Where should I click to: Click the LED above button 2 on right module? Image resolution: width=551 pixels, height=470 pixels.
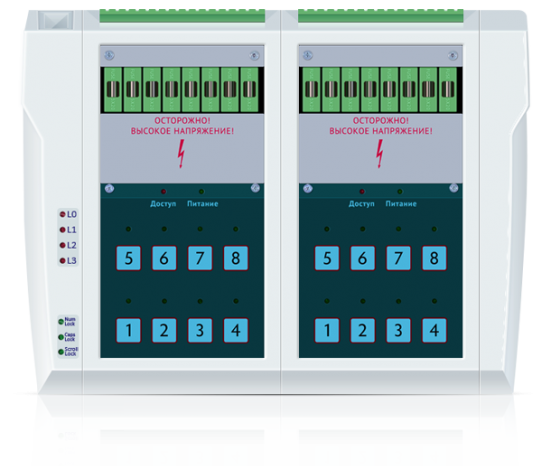363,301
